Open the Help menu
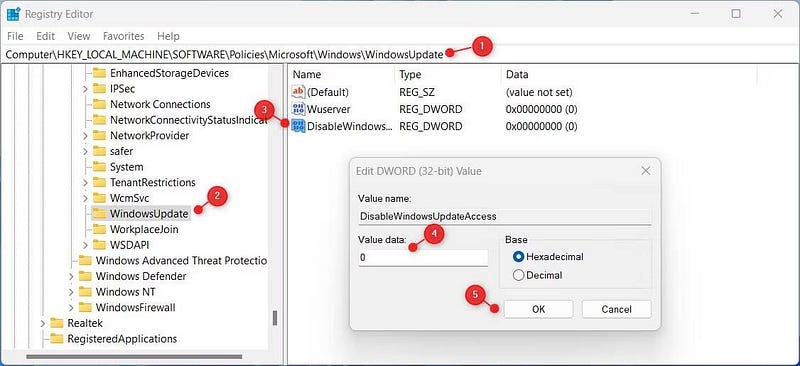The image size is (800, 366). click(168, 36)
